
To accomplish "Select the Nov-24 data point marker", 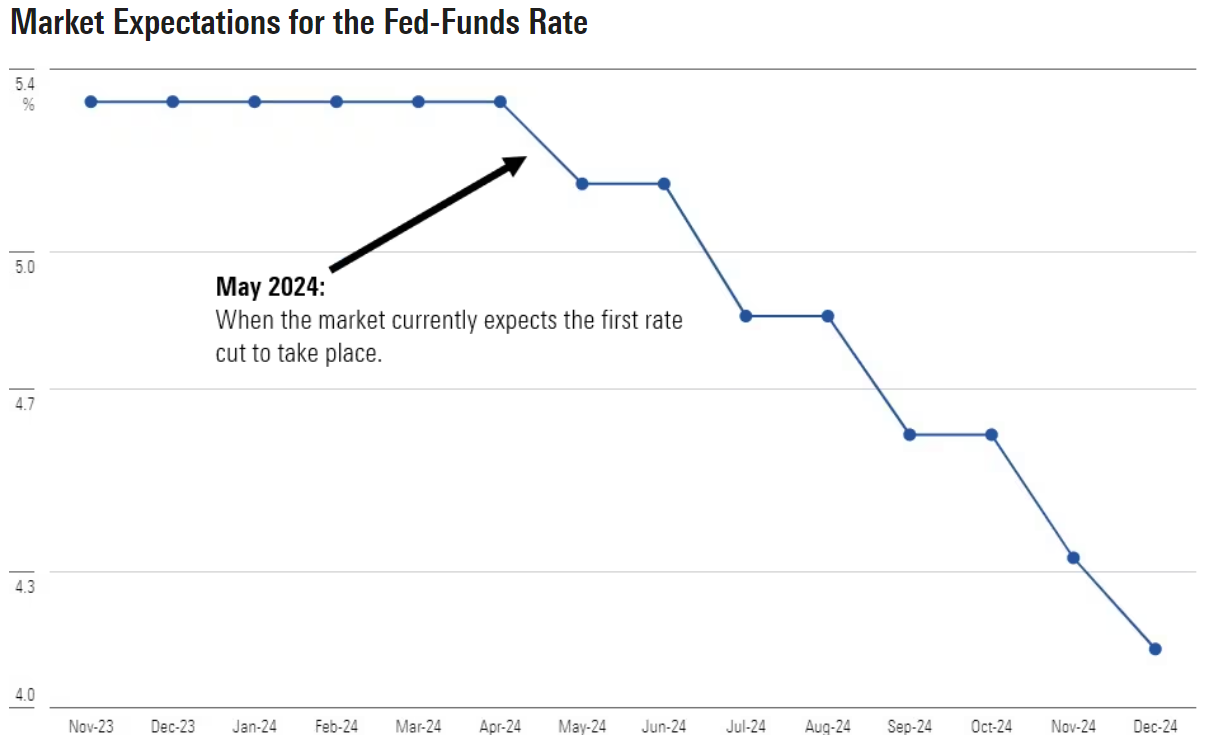I will coord(1074,558).
